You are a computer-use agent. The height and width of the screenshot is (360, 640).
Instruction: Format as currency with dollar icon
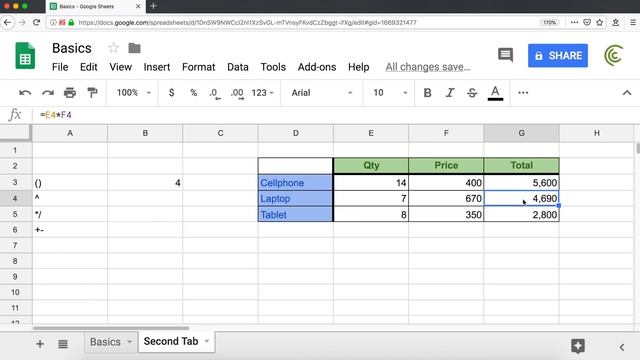pyautogui.click(x=171, y=93)
